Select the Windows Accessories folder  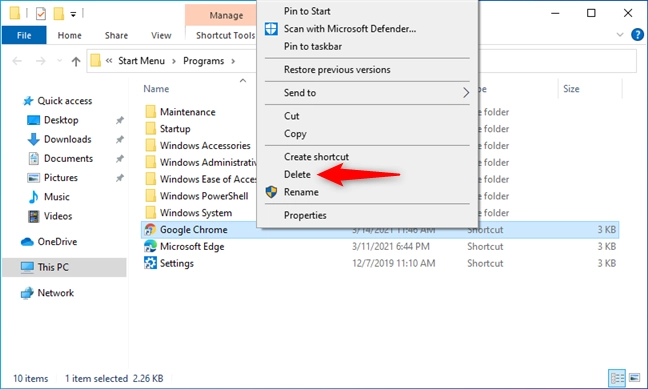(x=205, y=146)
